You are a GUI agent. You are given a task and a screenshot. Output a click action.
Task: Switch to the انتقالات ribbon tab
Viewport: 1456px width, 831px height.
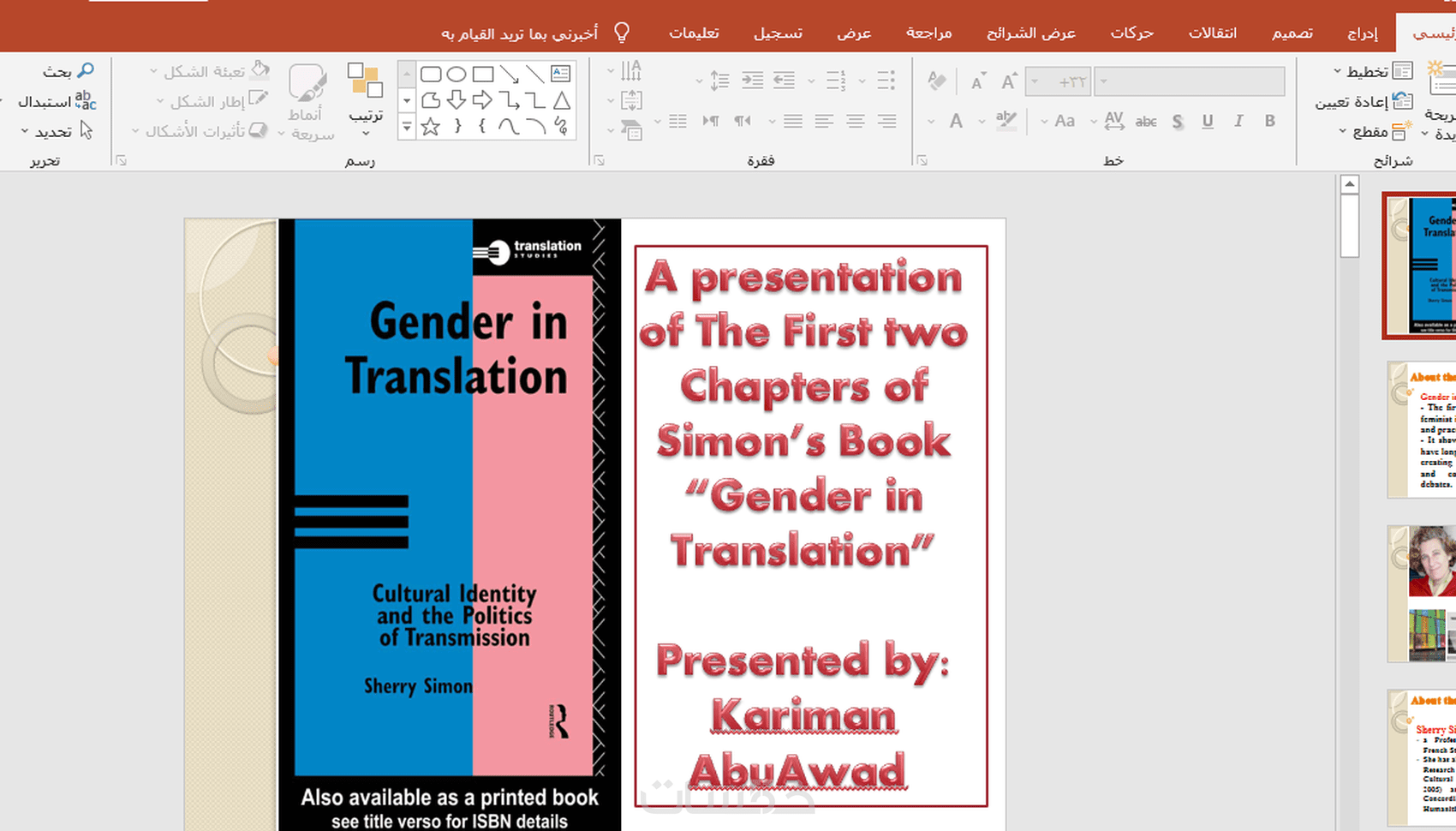pos(1213,33)
